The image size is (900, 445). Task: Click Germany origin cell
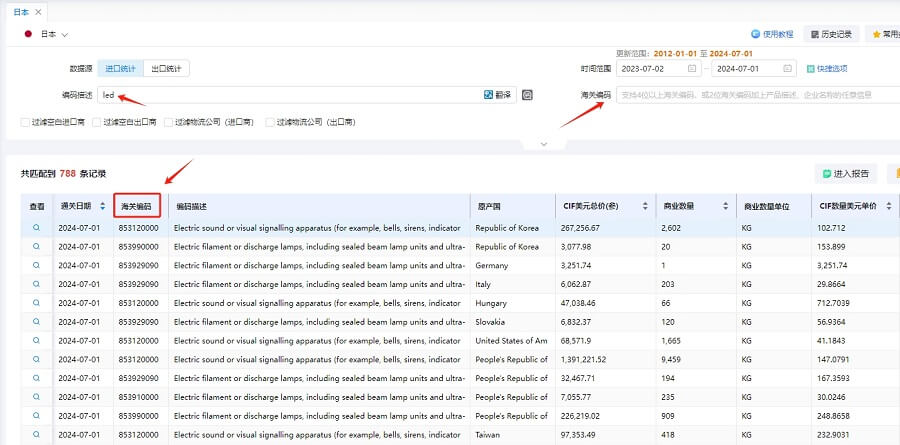point(491,265)
